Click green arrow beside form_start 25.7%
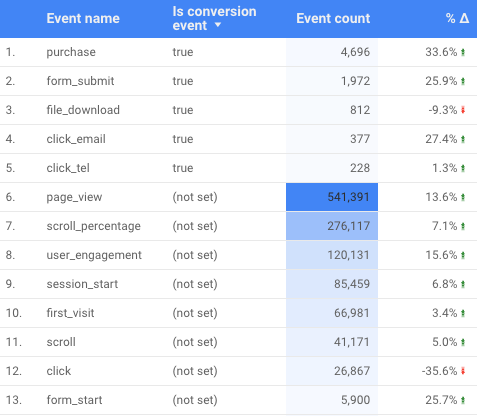Viewport: 477px width, 416px height. point(463,400)
